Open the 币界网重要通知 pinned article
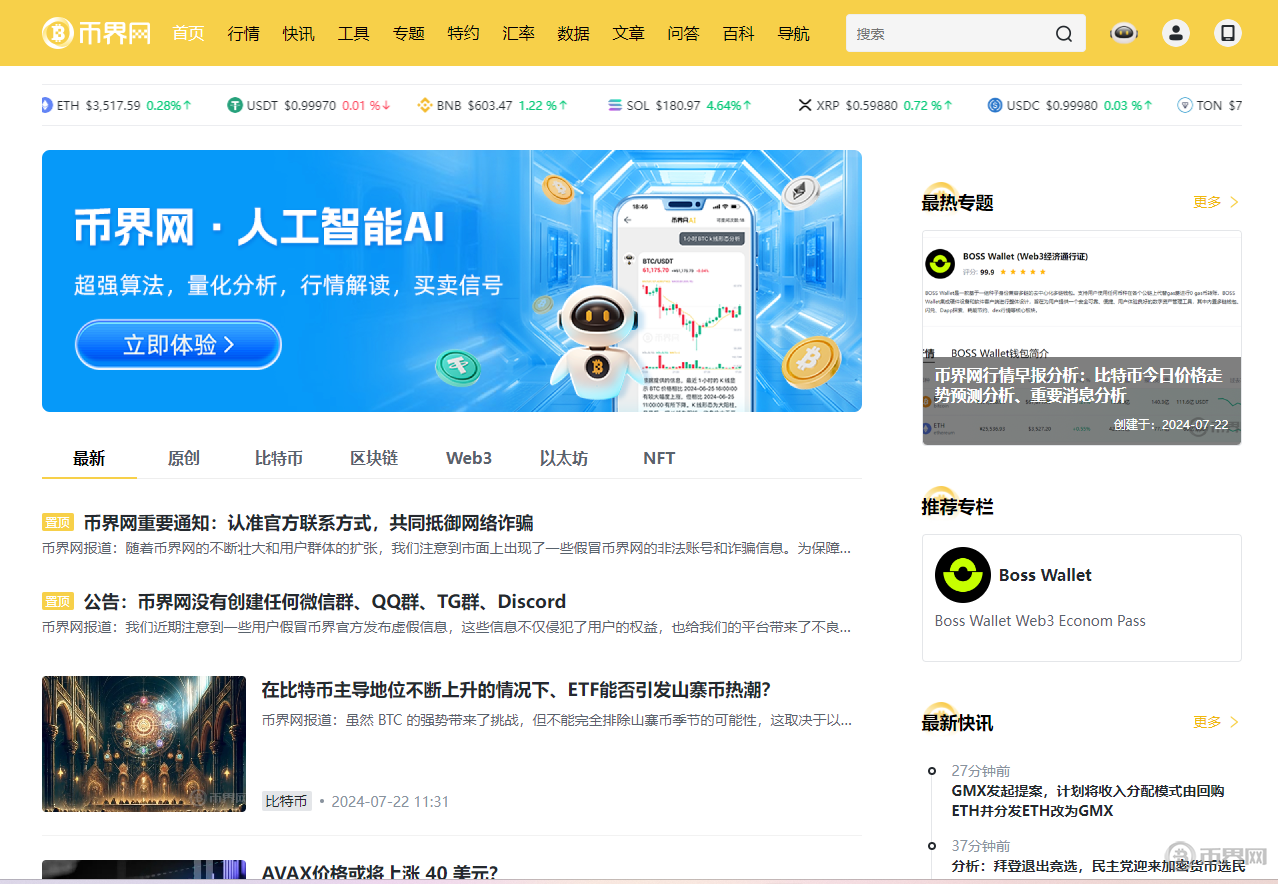Image resolution: width=1278 pixels, height=884 pixels. 308,523
